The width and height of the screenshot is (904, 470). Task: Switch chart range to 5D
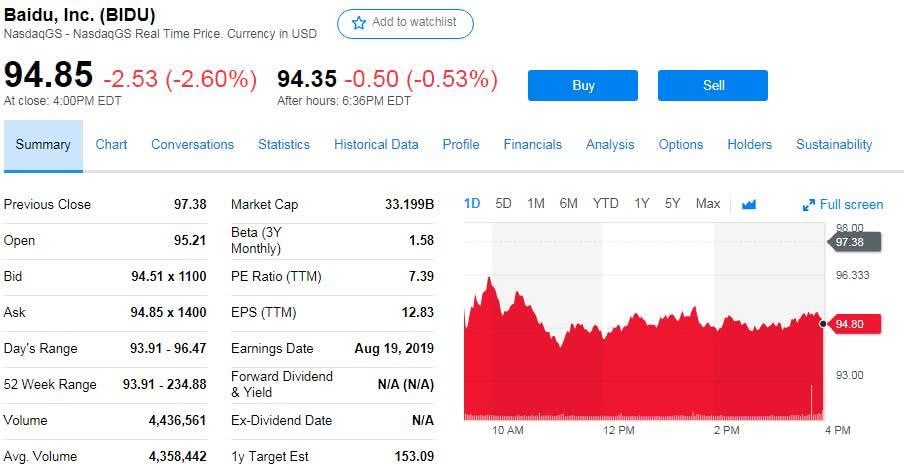point(503,203)
